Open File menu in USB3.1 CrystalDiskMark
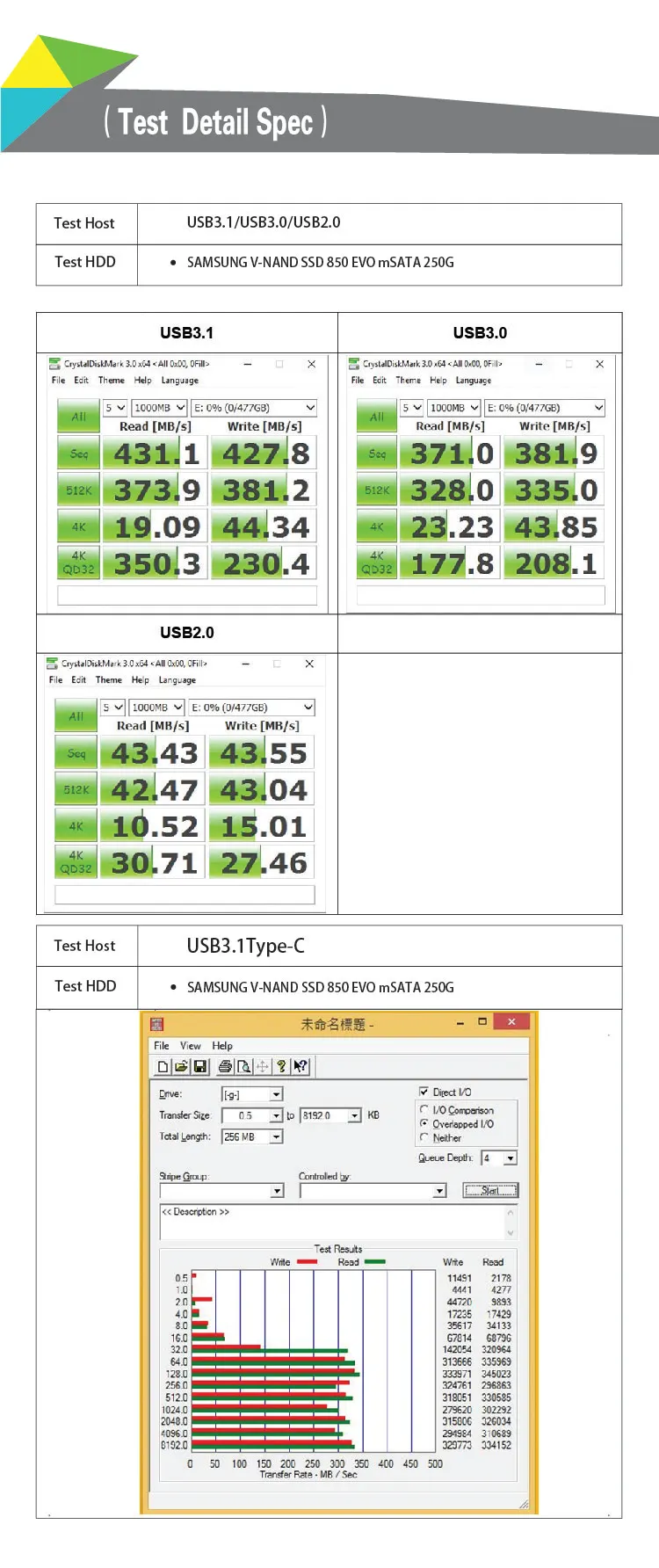The image size is (659, 1568). tap(58, 381)
